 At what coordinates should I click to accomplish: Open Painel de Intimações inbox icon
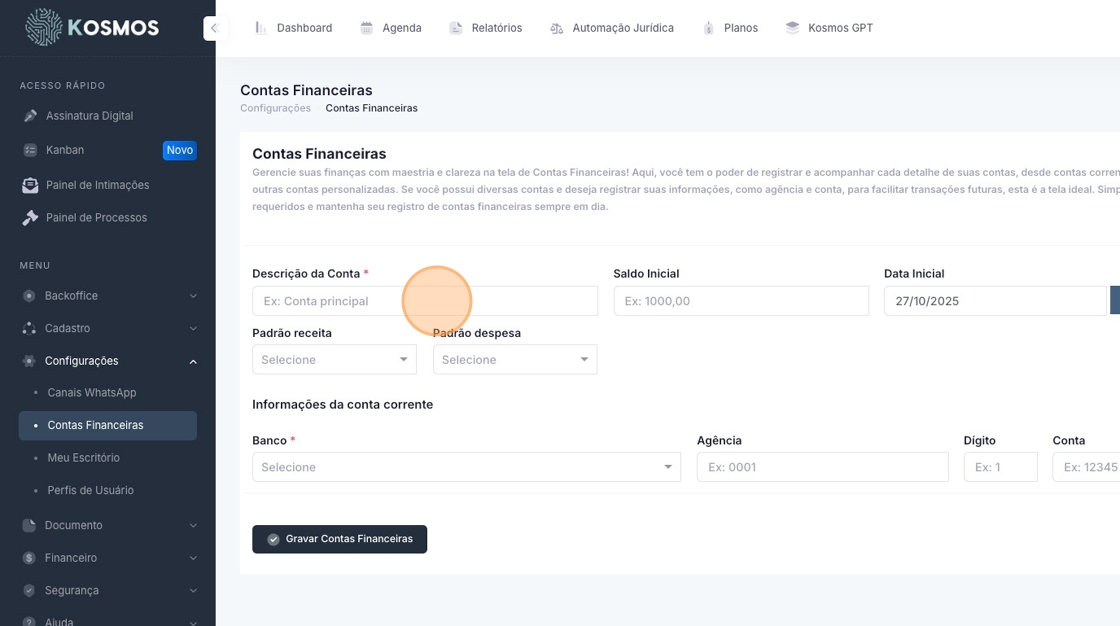tap(30, 185)
